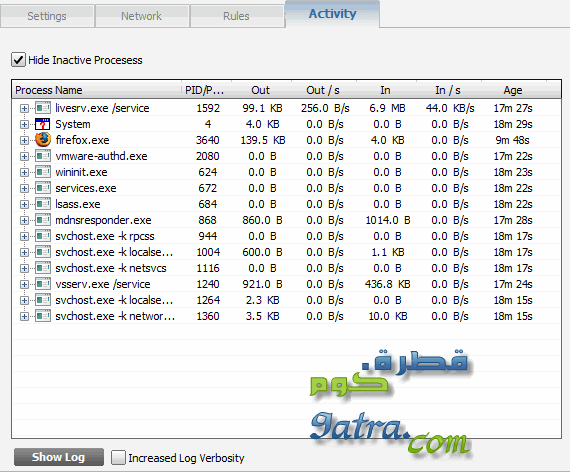Image resolution: width=570 pixels, height=474 pixels.
Task: Click the 44.0 KB/s In rate value
Action: pyautogui.click(x=450, y=108)
